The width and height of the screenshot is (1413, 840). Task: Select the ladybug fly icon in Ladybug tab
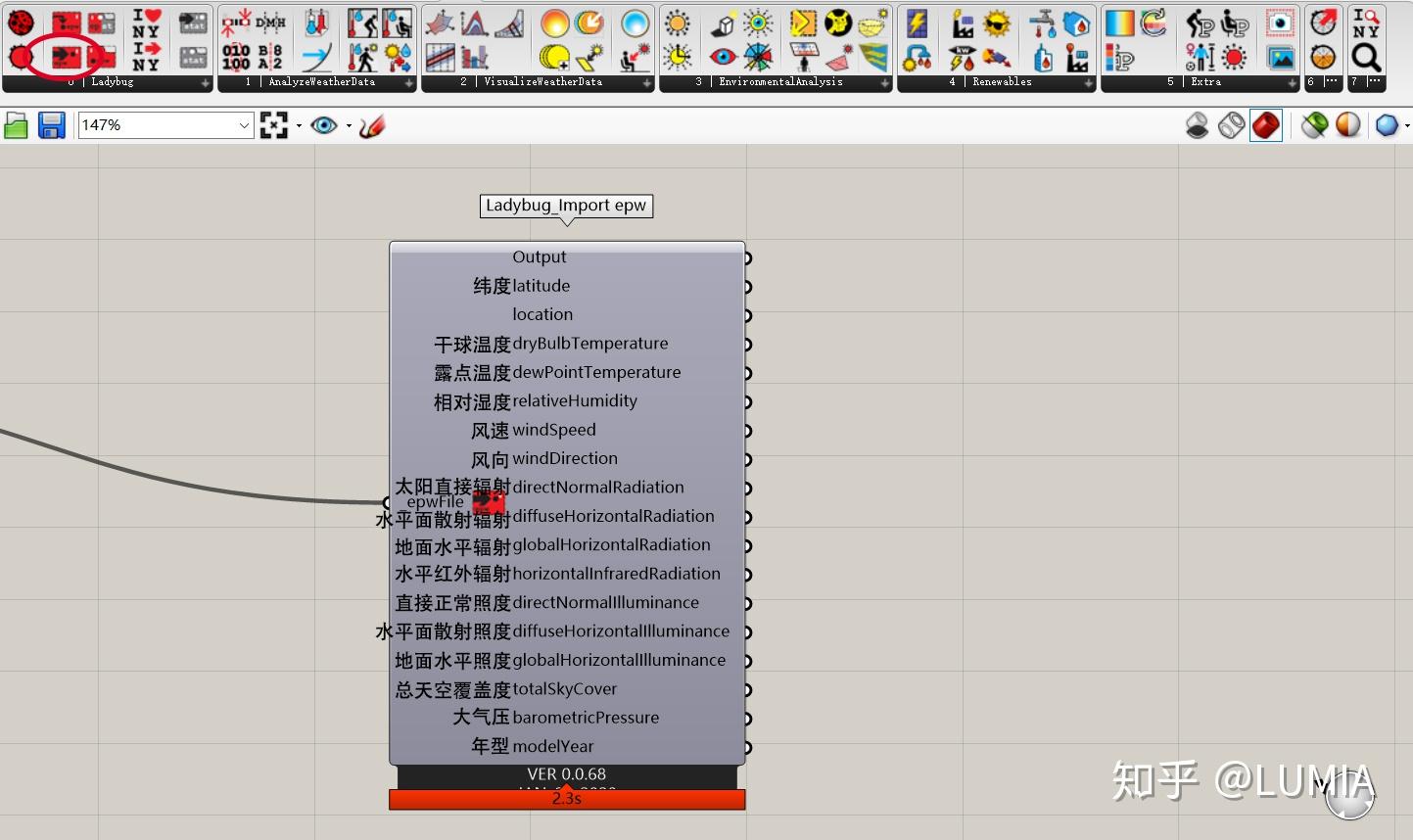pyautogui.click(x=22, y=22)
